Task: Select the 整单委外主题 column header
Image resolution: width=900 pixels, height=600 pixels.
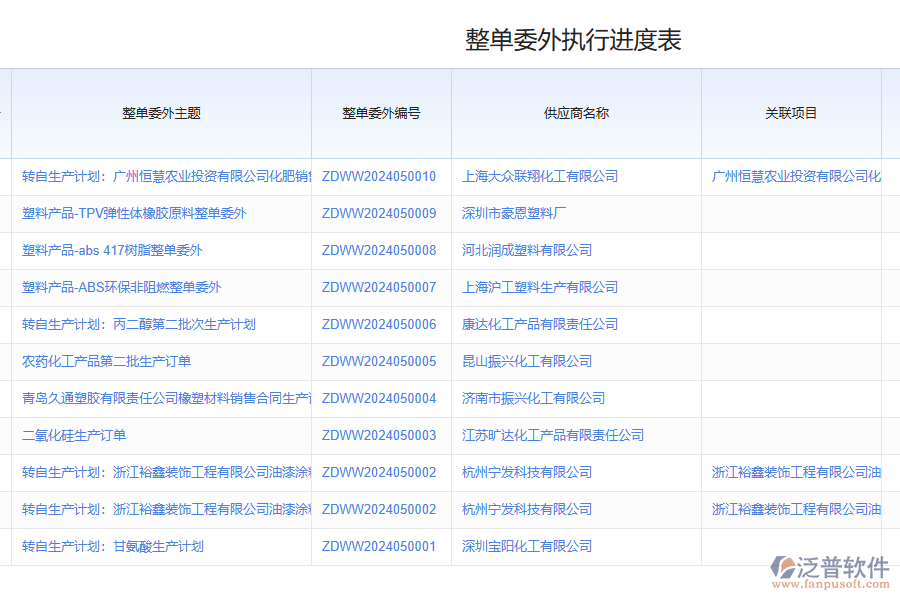Action: tap(159, 113)
